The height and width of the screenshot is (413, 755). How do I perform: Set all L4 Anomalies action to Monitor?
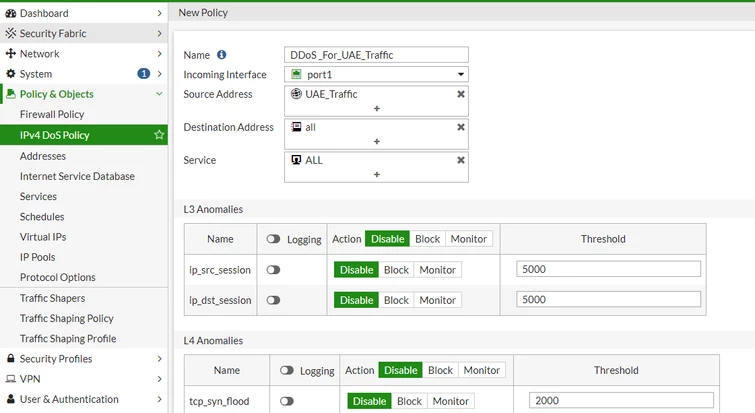tap(482, 370)
